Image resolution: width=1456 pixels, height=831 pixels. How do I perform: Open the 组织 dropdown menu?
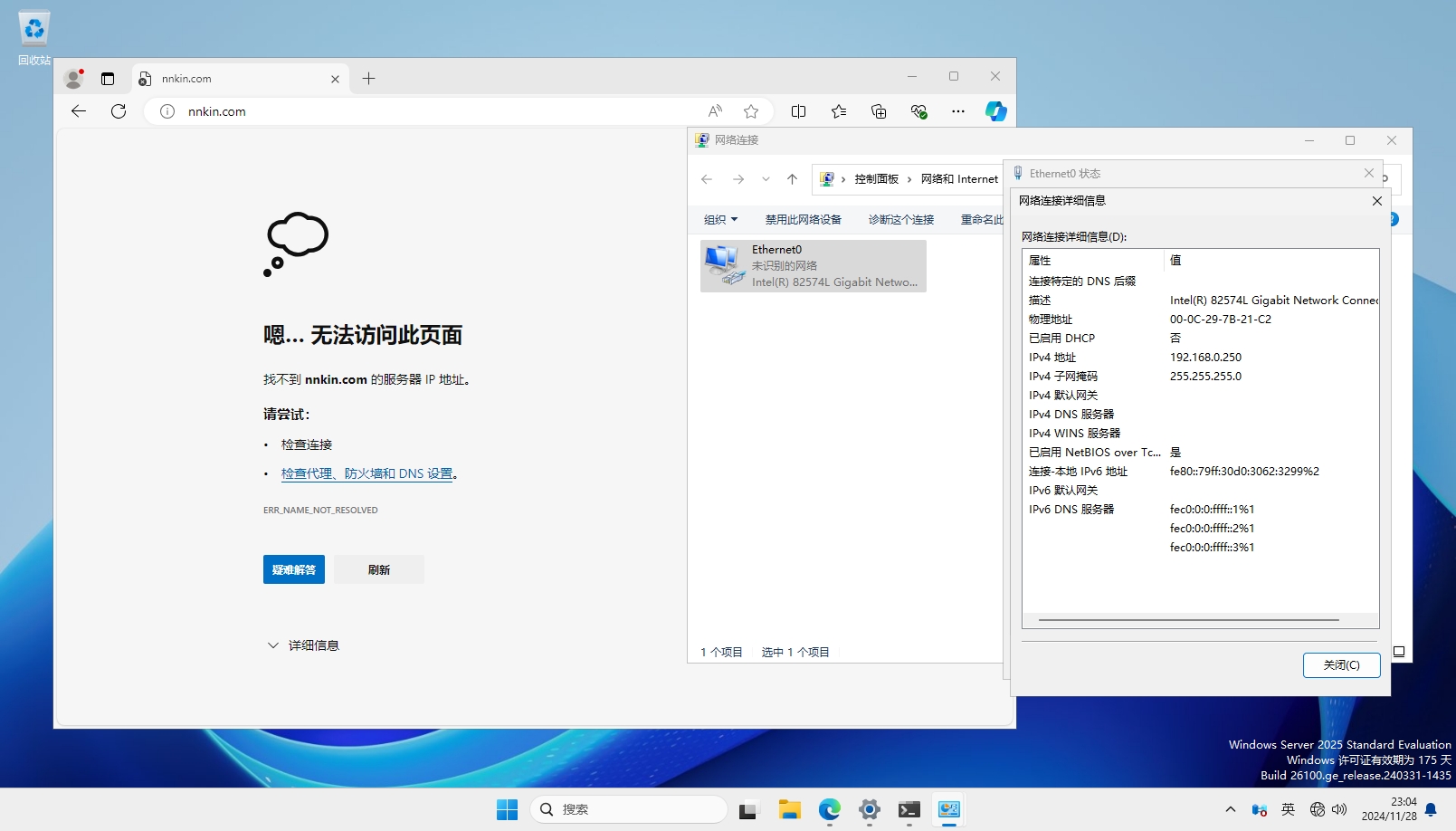[721, 220]
